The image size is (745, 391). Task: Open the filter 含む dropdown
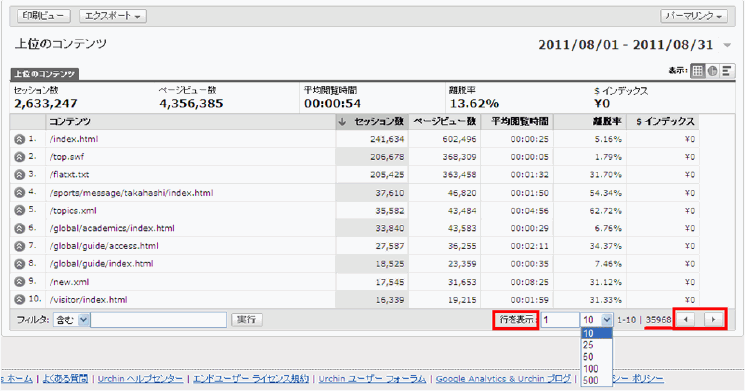[x=71, y=320]
